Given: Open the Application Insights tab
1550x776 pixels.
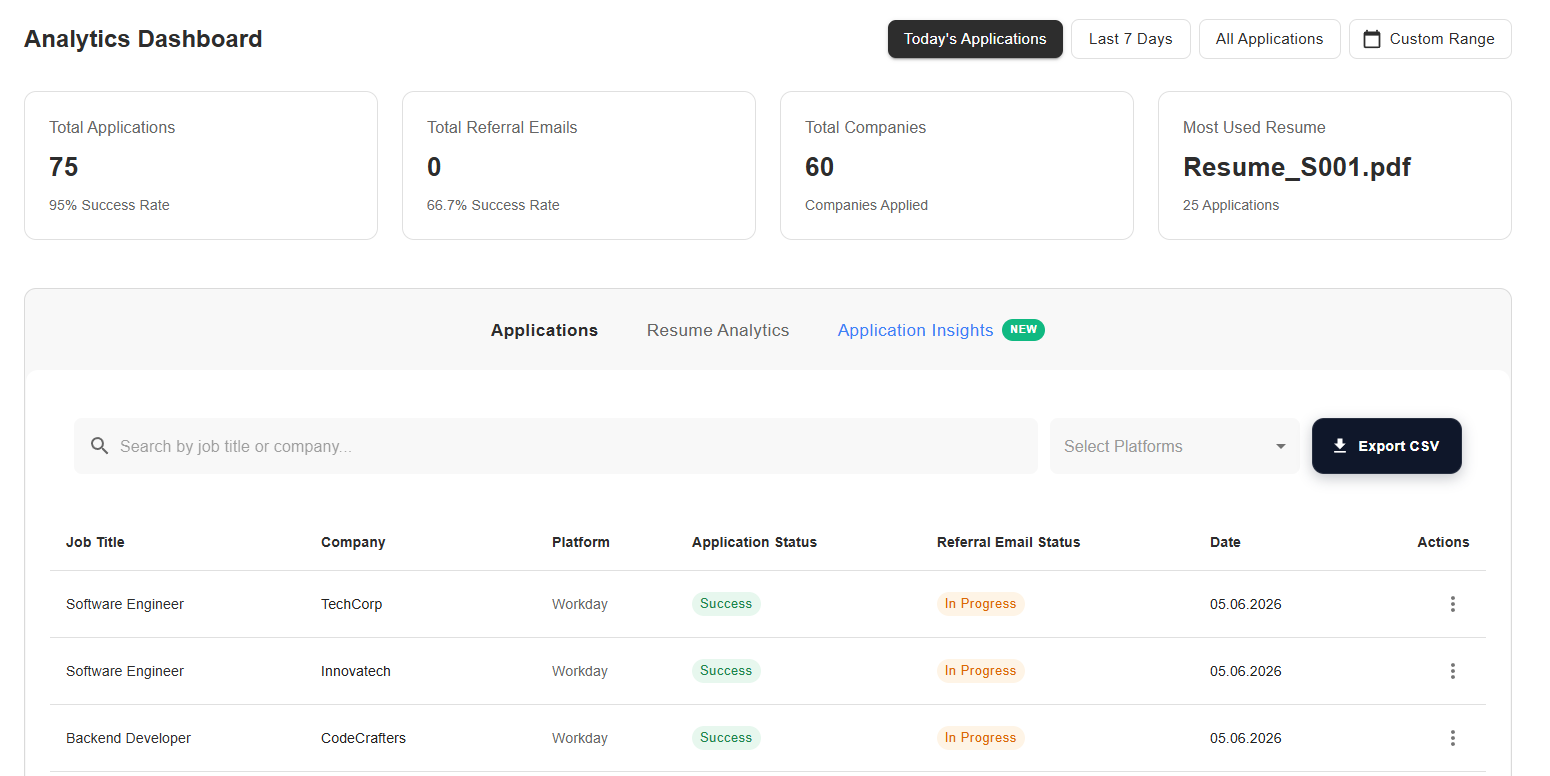Looking at the screenshot, I should point(916,330).
